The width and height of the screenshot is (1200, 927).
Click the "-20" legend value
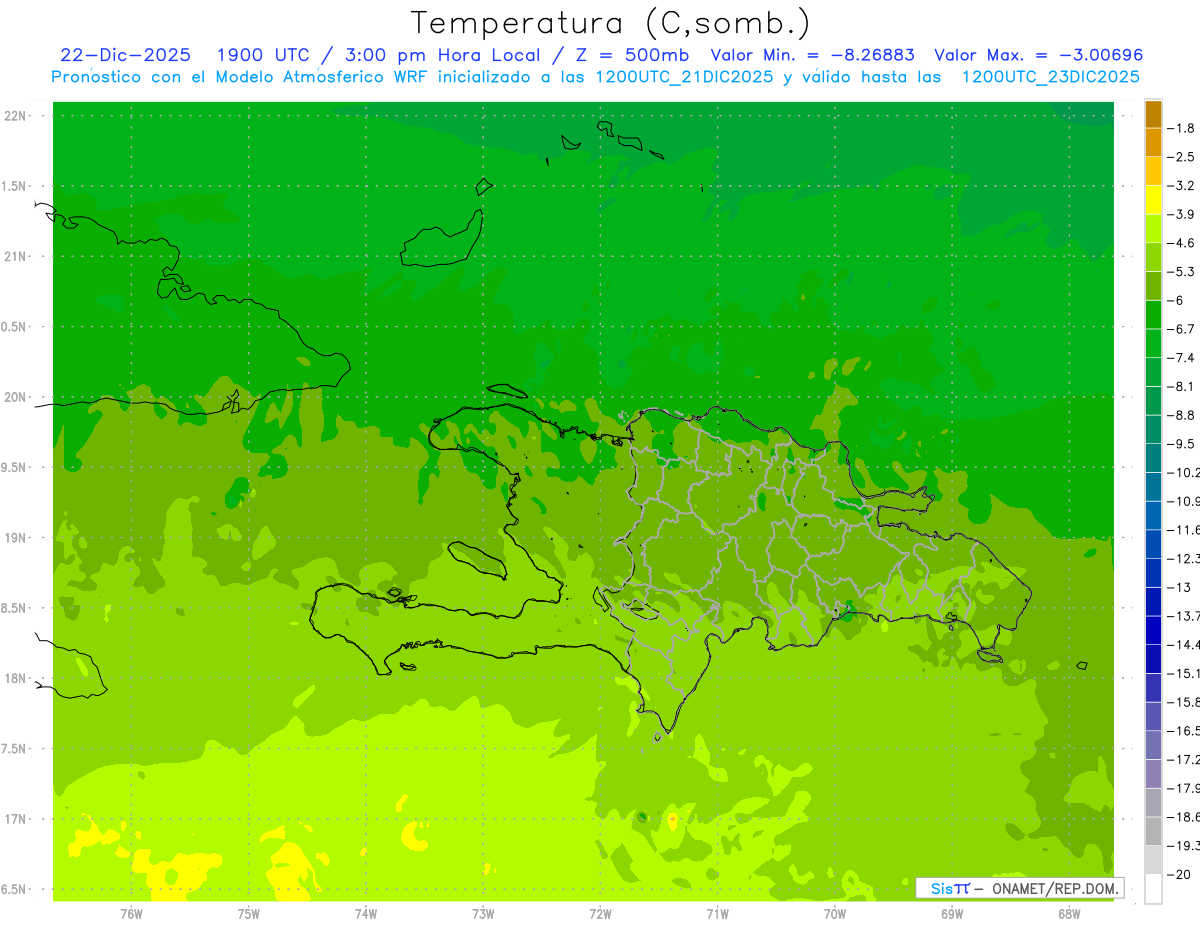1180,874
